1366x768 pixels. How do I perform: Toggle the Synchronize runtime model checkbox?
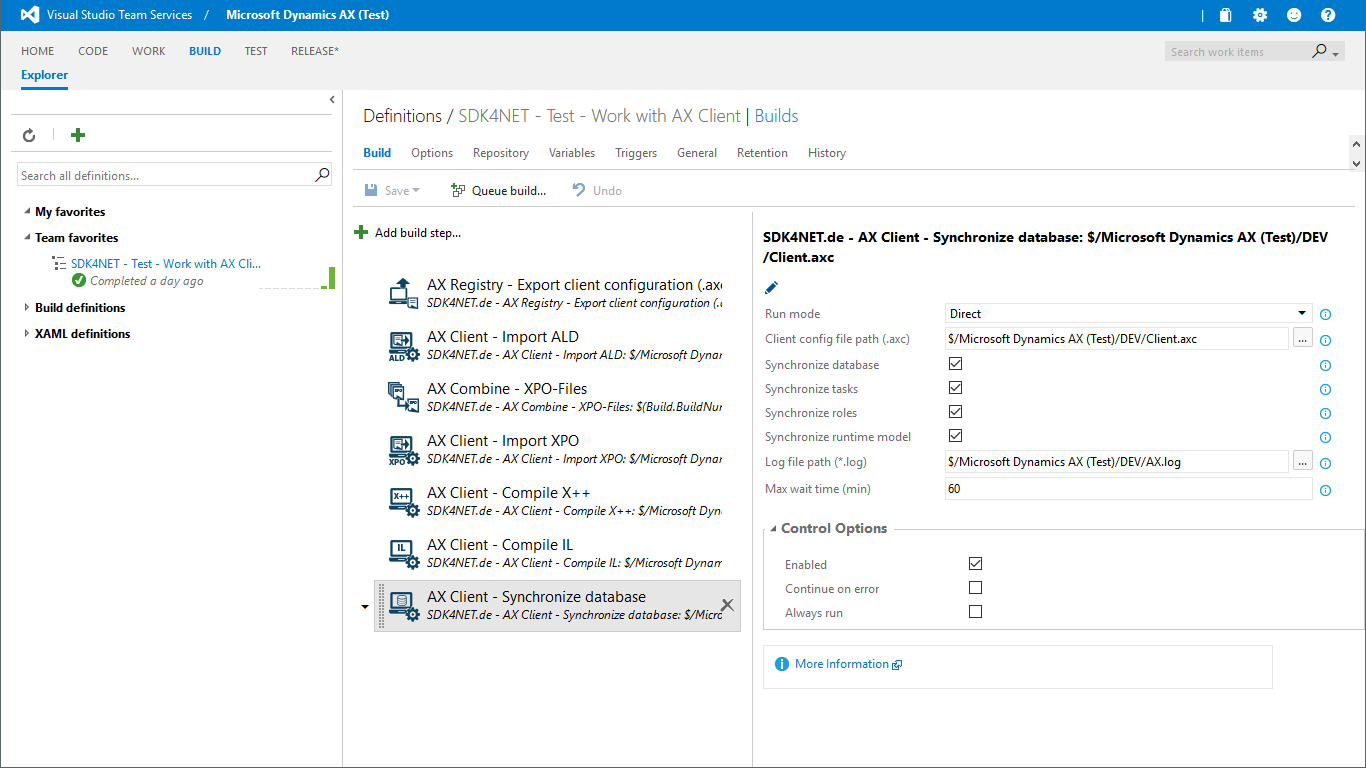click(955, 436)
